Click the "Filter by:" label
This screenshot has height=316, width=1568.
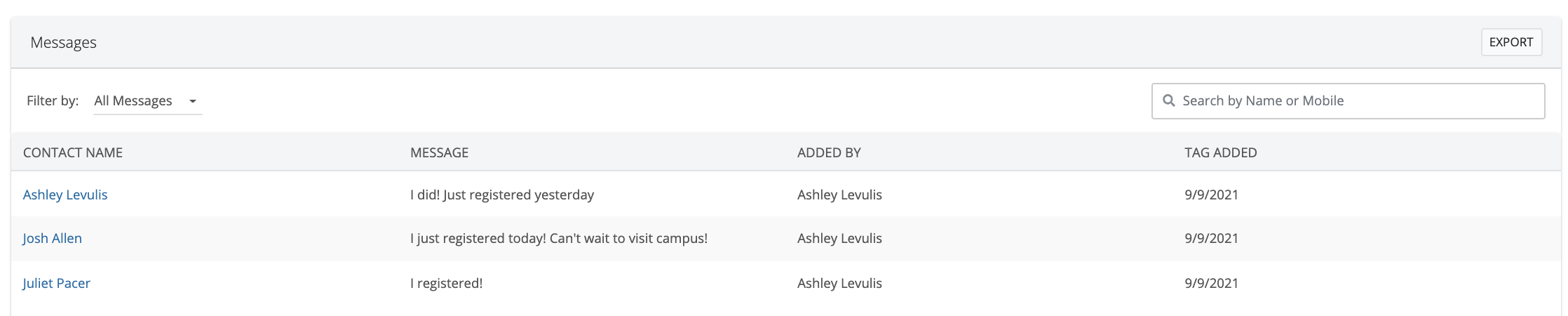pyautogui.click(x=53, y=101)
